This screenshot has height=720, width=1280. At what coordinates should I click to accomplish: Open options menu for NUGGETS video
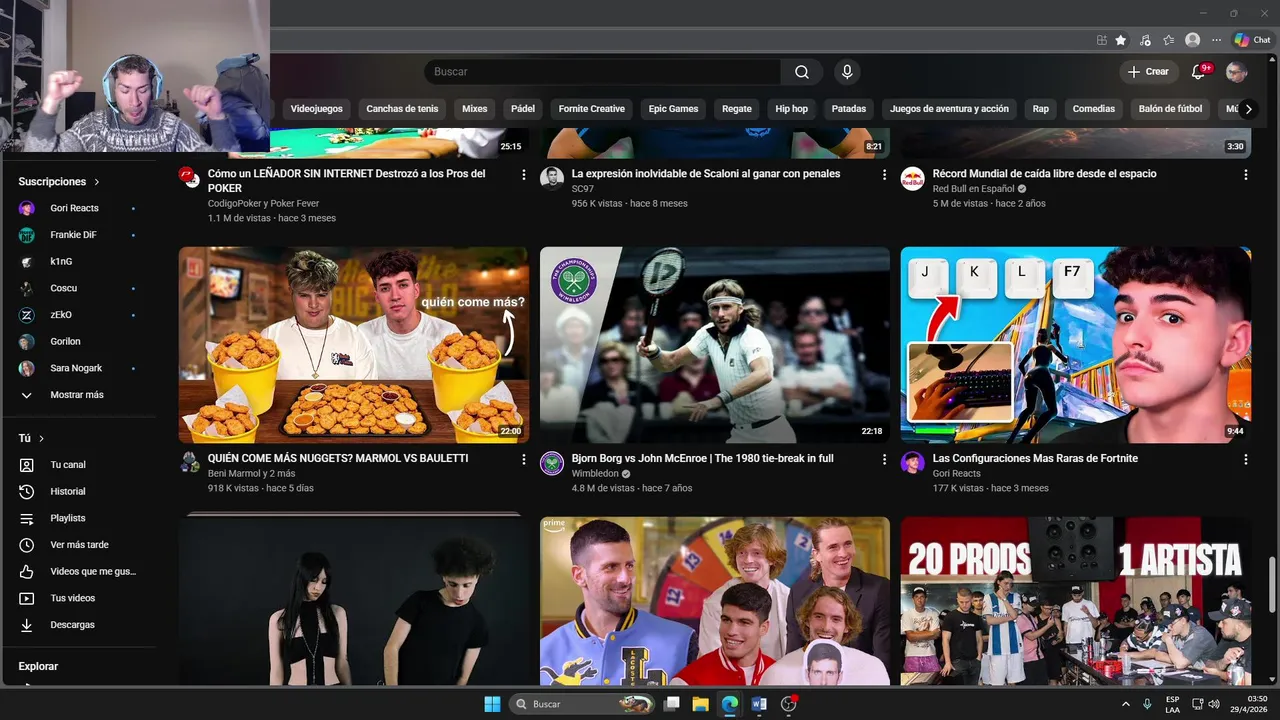tap(523, 460)
